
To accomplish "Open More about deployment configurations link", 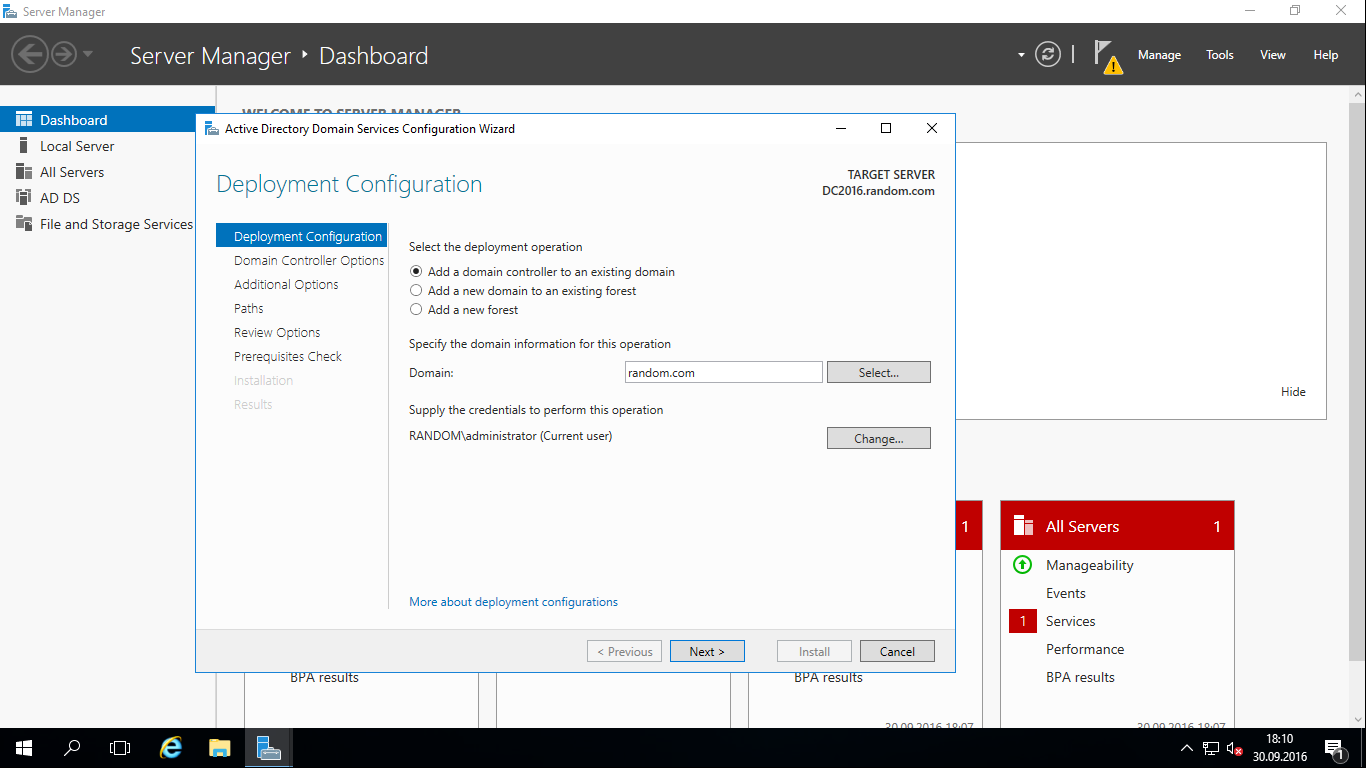I will pyautogui.click(x=513, y=602).
